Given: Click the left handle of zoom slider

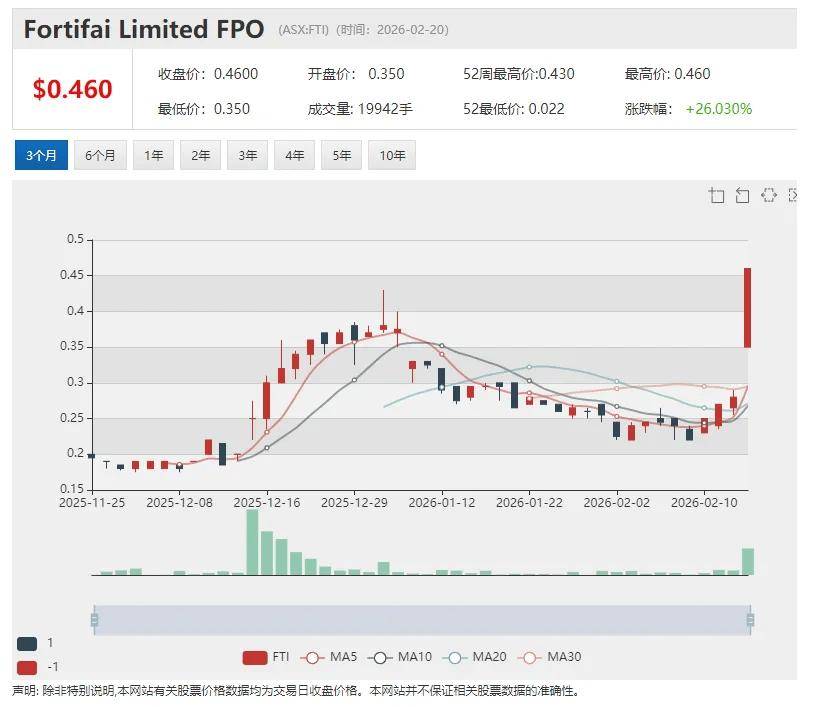Looking at the screenshot, I should pos(94,620).
